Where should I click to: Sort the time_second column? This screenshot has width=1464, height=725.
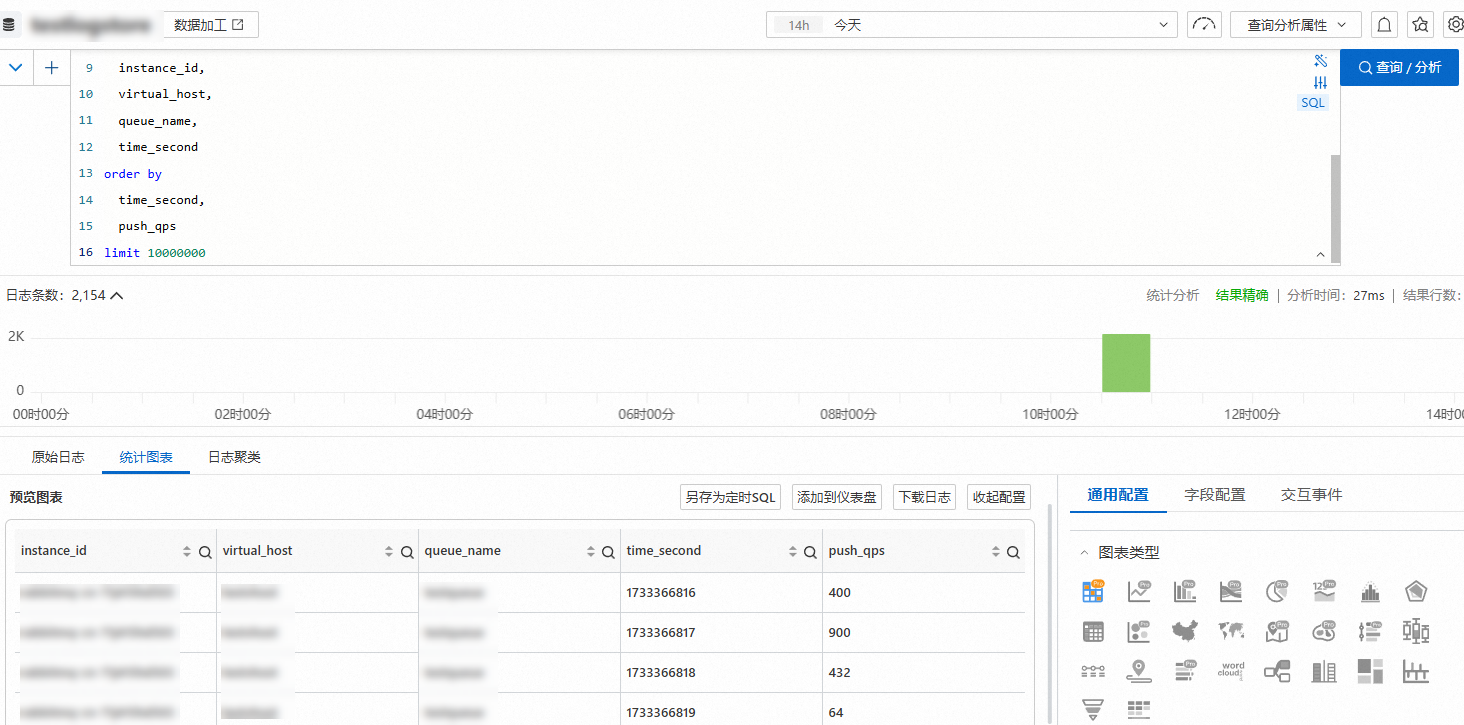point(793,552)
